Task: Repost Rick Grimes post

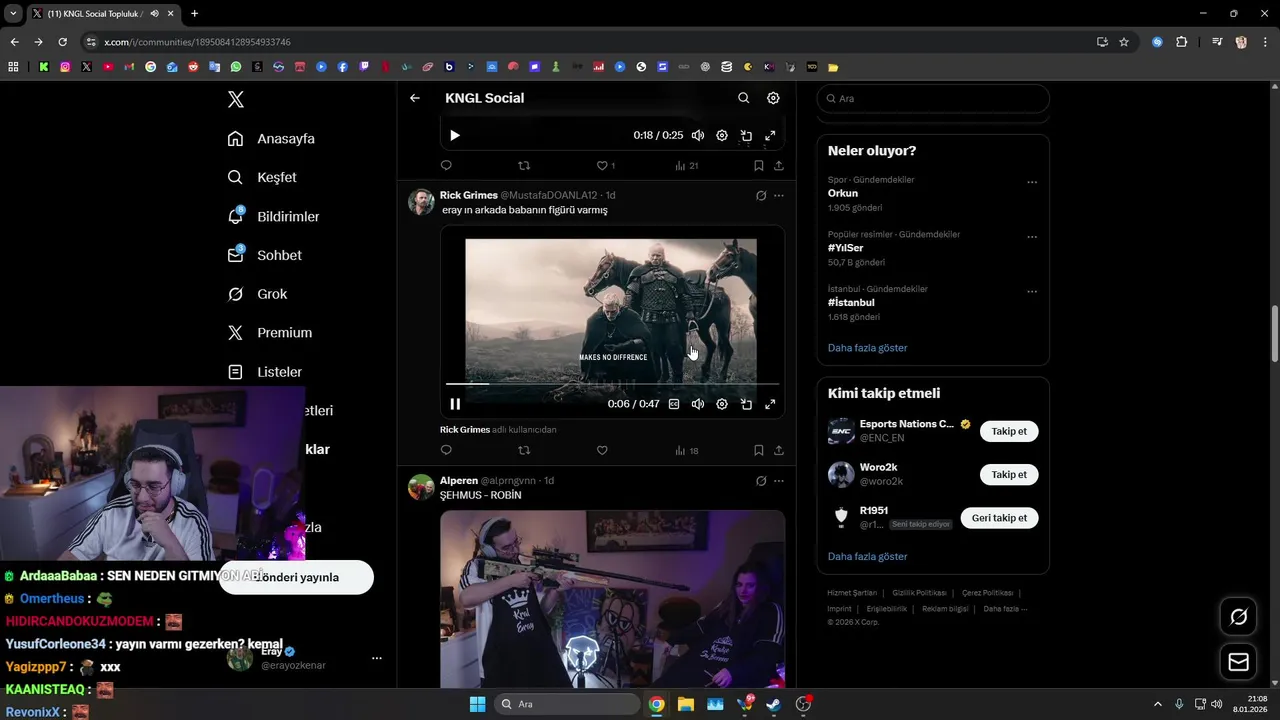Action: coord(524,450)
